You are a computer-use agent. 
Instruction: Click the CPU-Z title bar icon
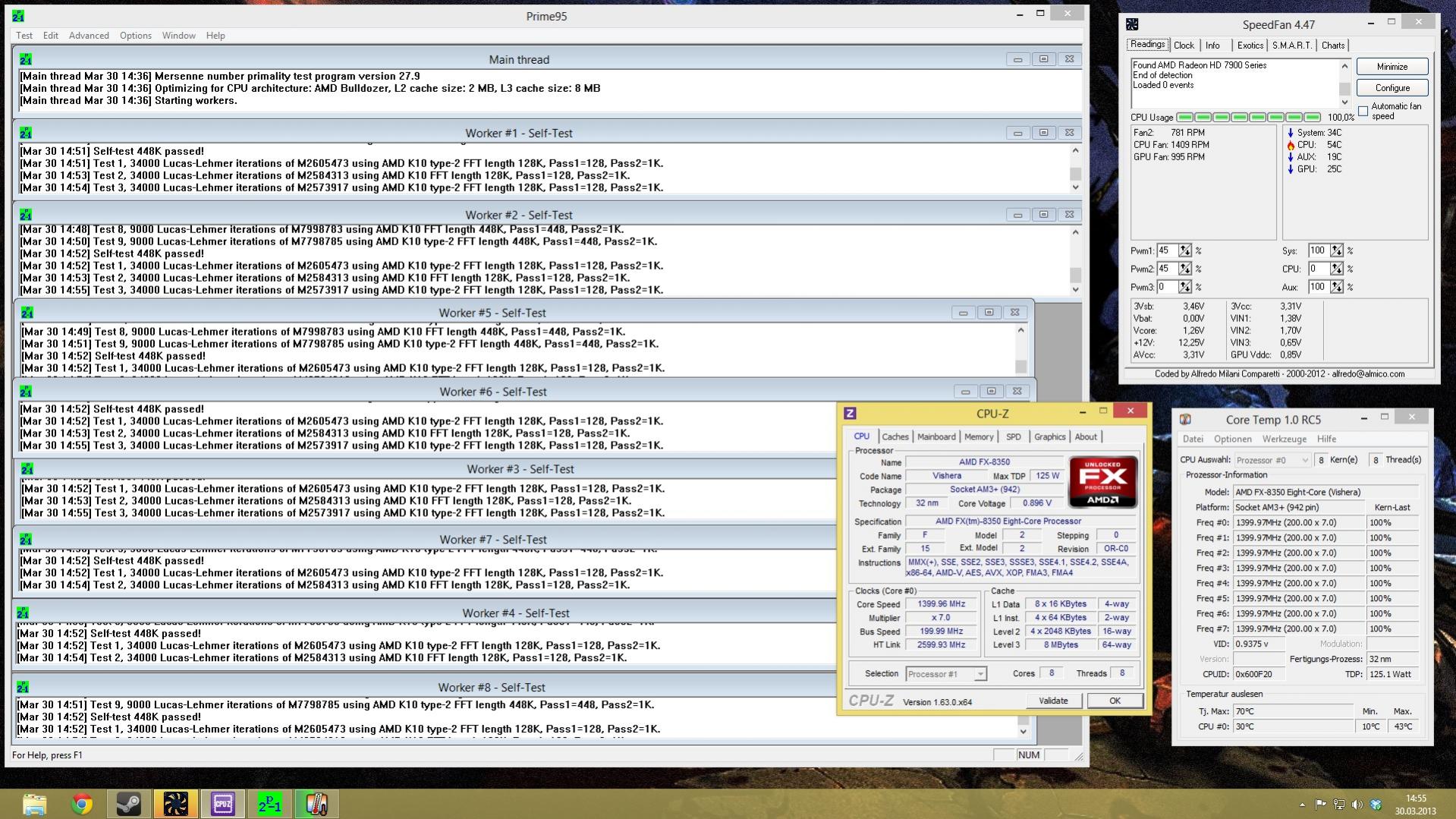click(x=850, y=413)
